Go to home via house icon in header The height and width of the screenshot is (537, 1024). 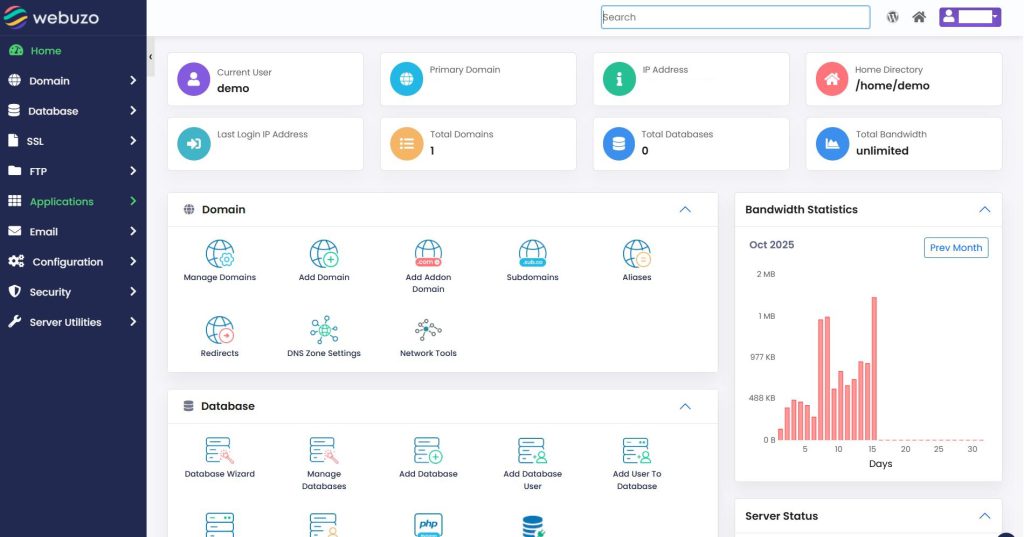919,17
